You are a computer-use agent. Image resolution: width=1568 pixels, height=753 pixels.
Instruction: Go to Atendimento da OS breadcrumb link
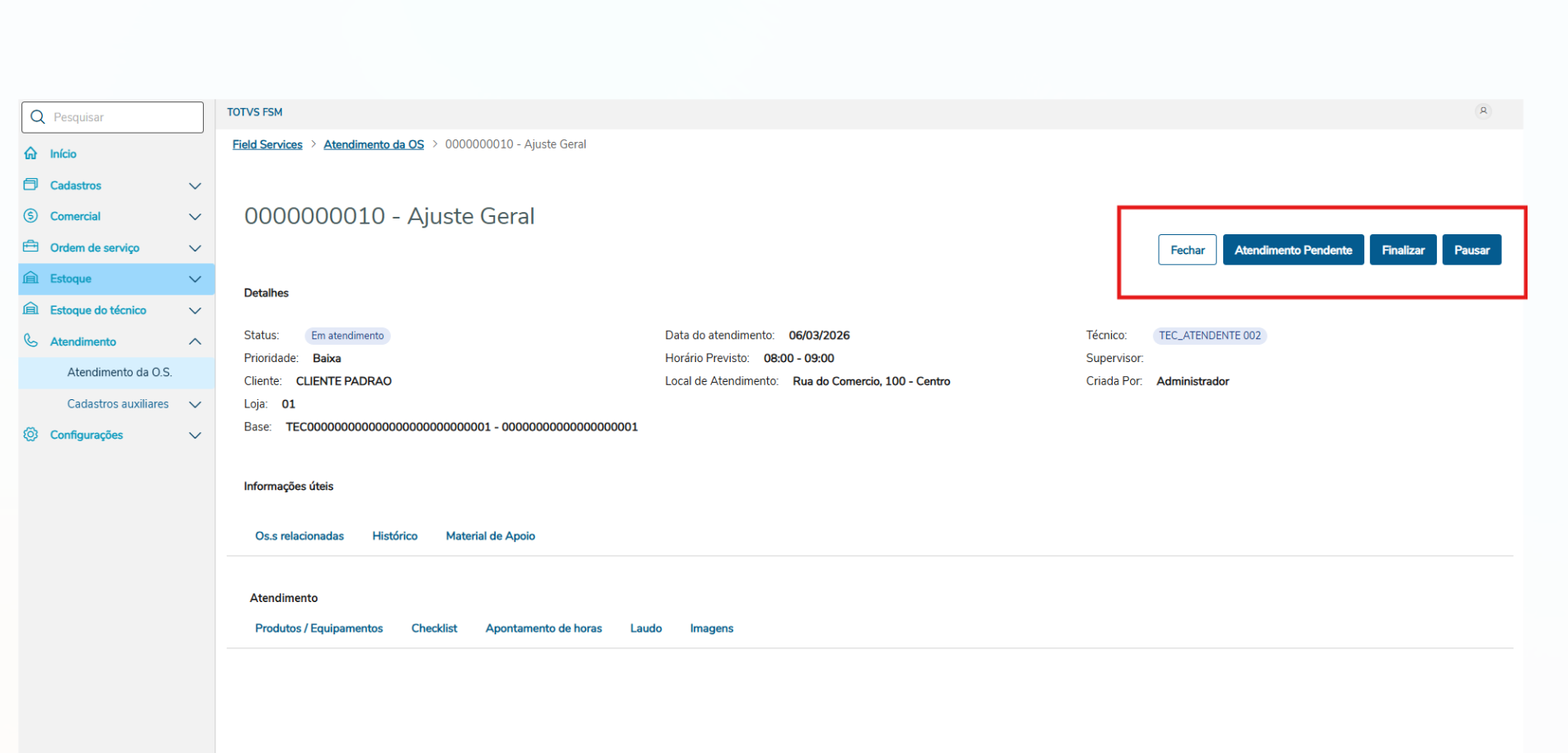coord(374,144)
